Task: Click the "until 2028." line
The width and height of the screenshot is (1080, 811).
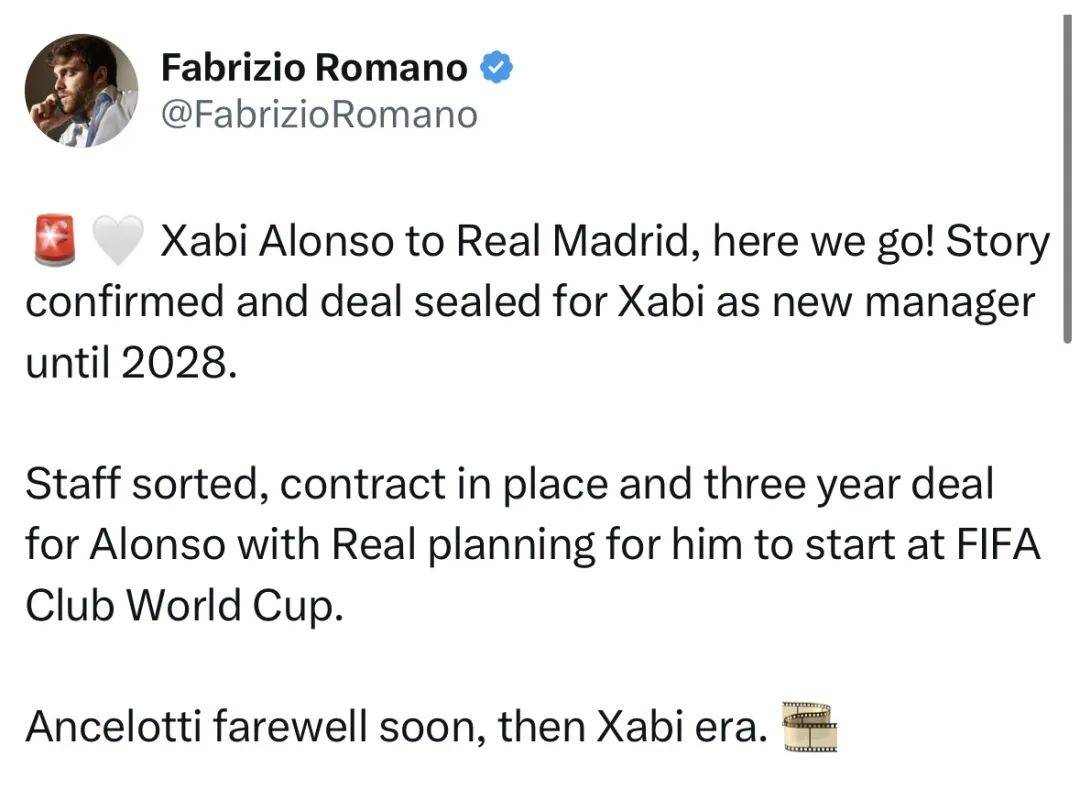Action: click(132, 362)
